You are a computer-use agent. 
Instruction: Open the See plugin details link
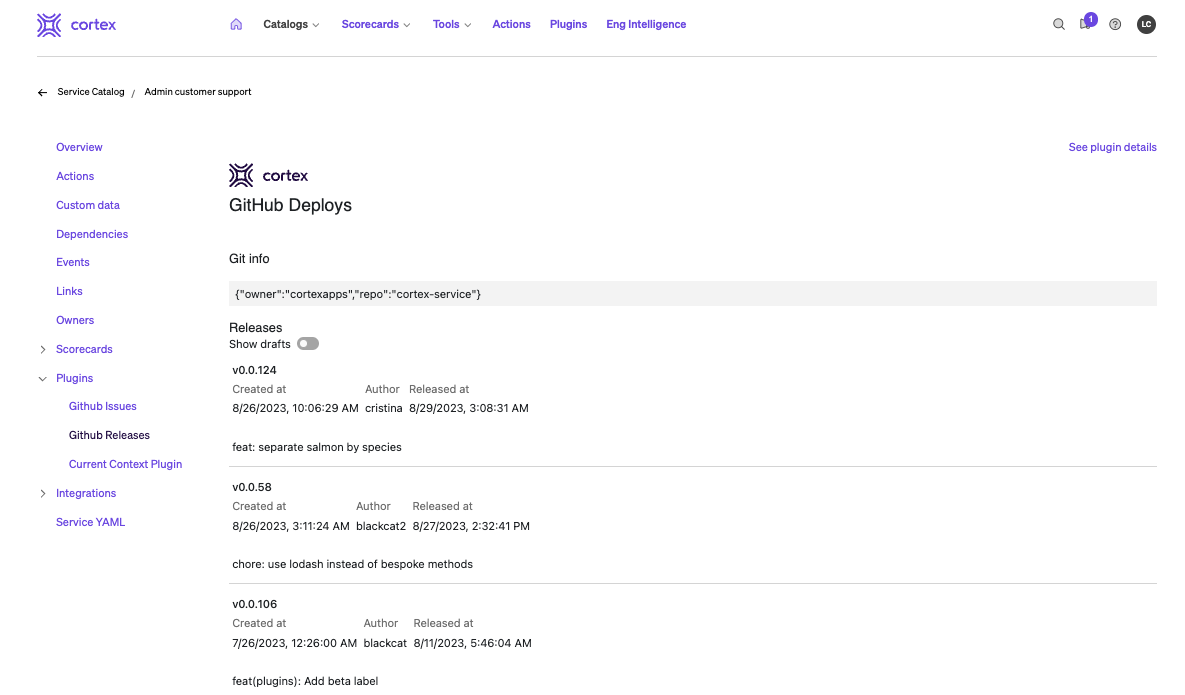(1112, 147)
